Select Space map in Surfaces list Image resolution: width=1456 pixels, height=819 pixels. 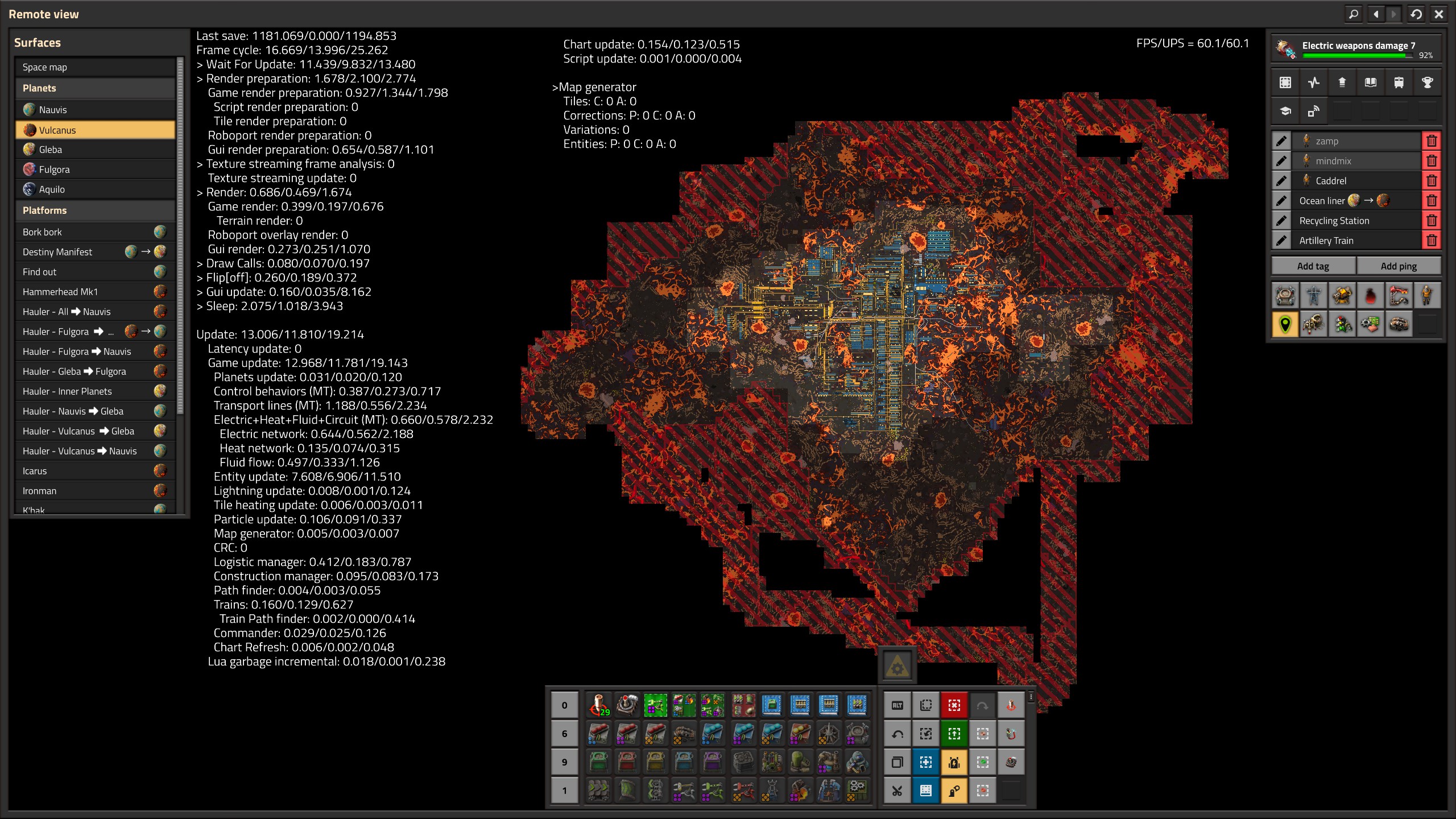[x=96, y=67]
